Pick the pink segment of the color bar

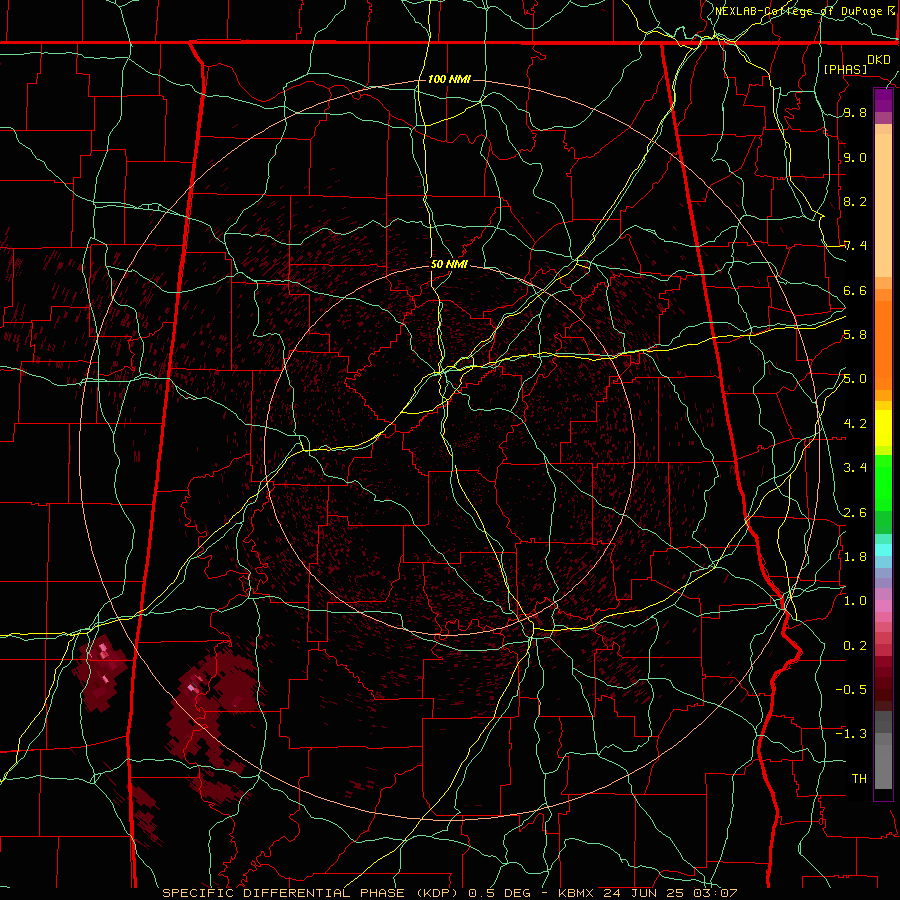[x=883, y=606]
